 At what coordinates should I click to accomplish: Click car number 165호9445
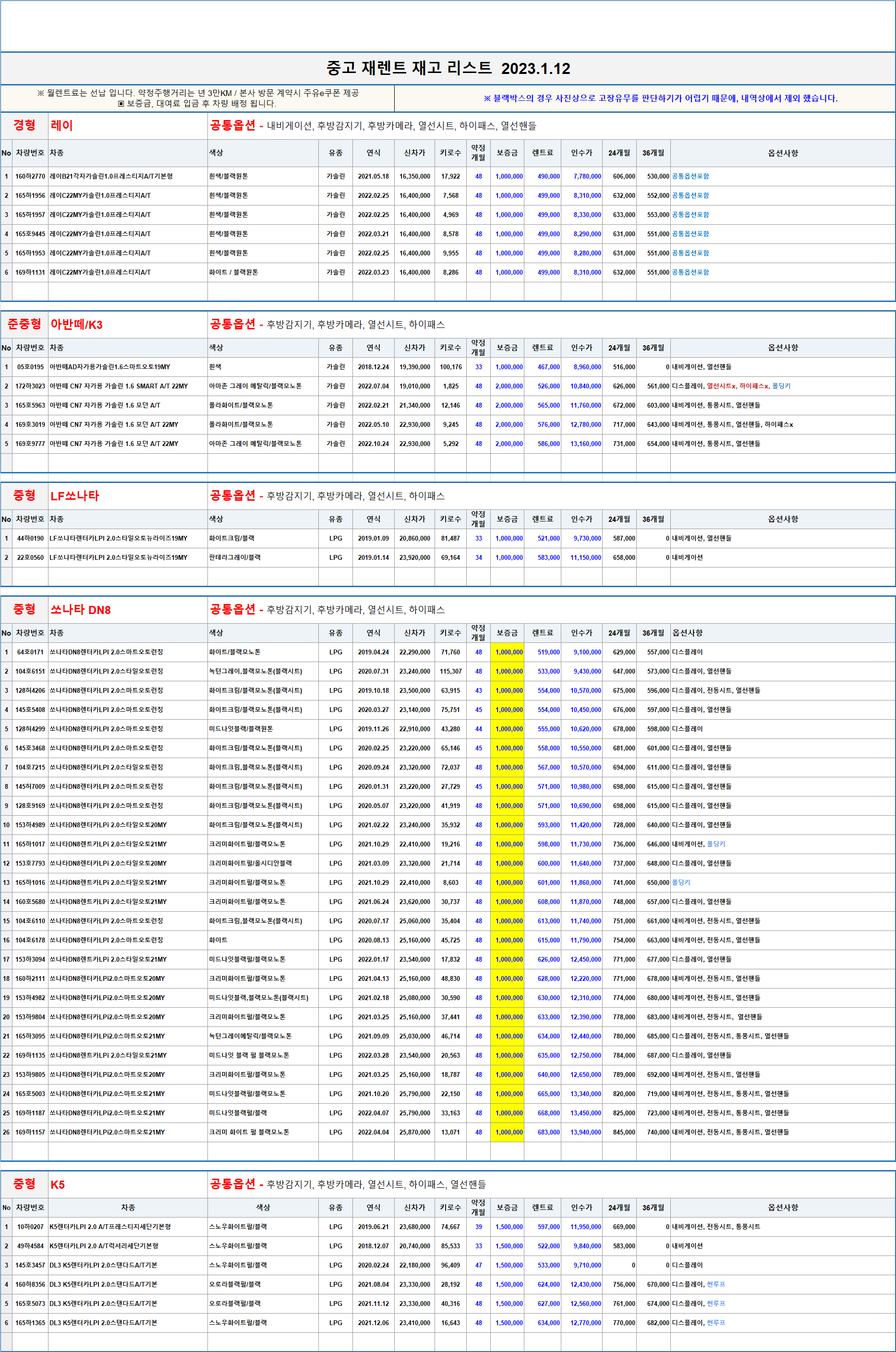30,234
